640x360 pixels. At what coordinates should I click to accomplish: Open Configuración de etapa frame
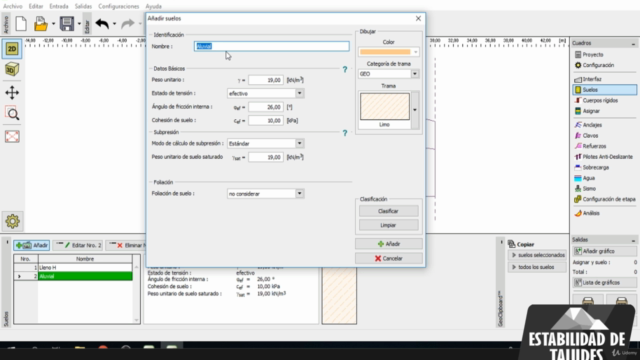coord(605,199)
